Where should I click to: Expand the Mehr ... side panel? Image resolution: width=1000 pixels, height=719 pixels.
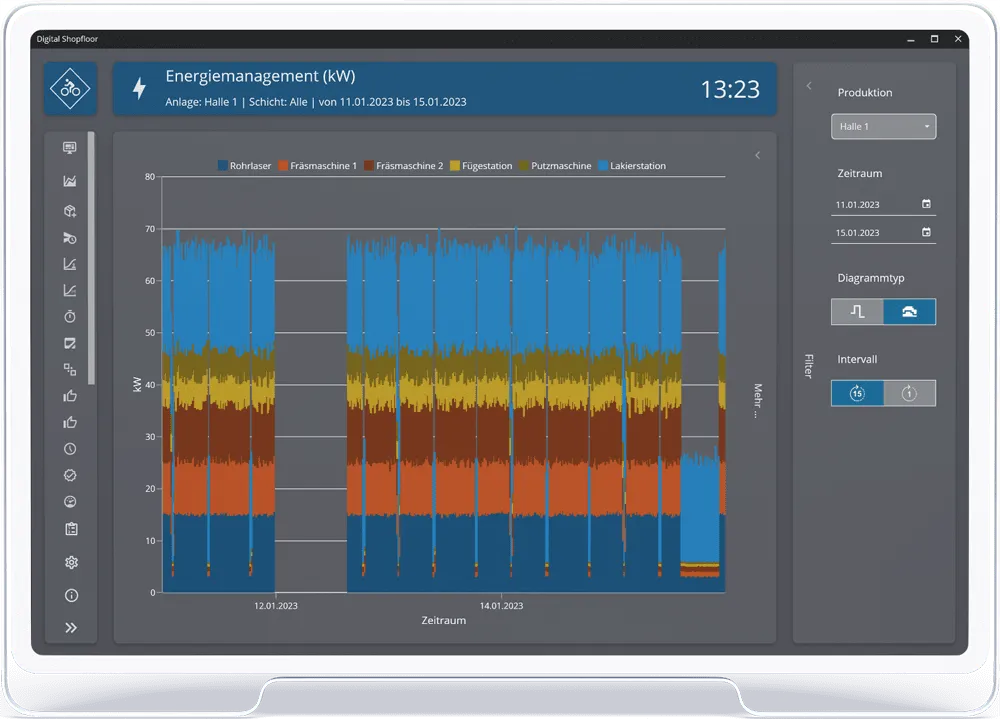coord(758,400)
